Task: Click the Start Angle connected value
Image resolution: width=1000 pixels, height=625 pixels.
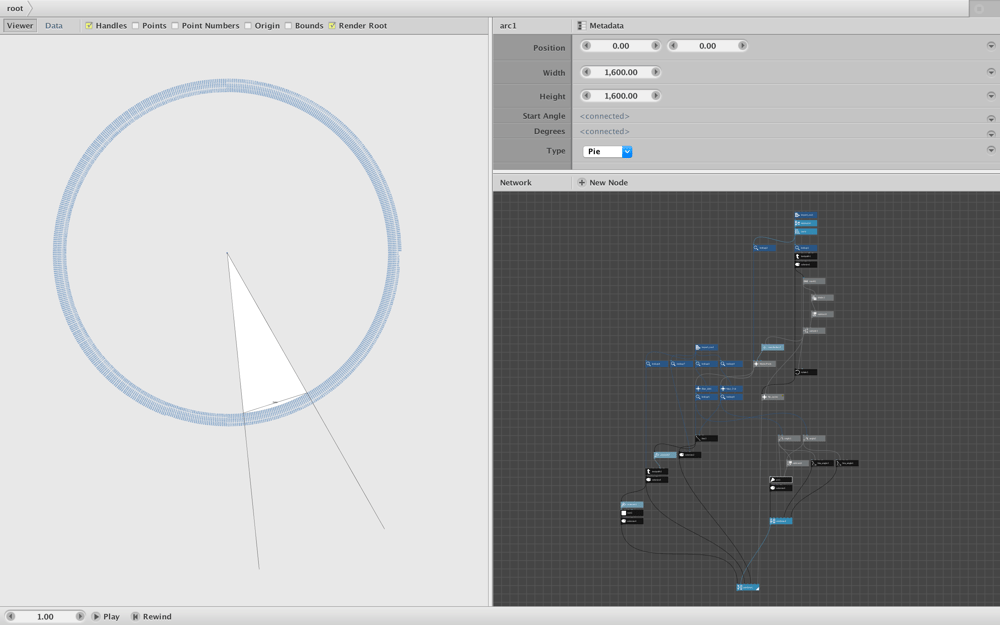Action: [x=605, y=116]
